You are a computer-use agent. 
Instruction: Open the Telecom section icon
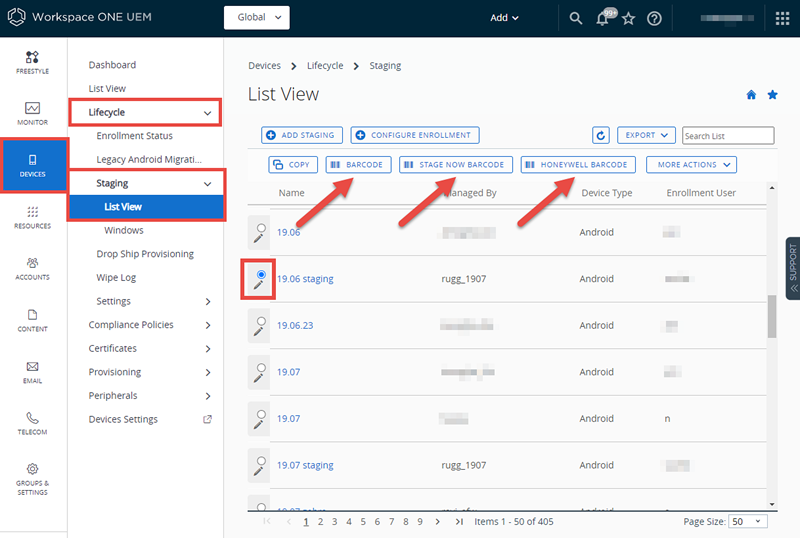pos(32,418)
